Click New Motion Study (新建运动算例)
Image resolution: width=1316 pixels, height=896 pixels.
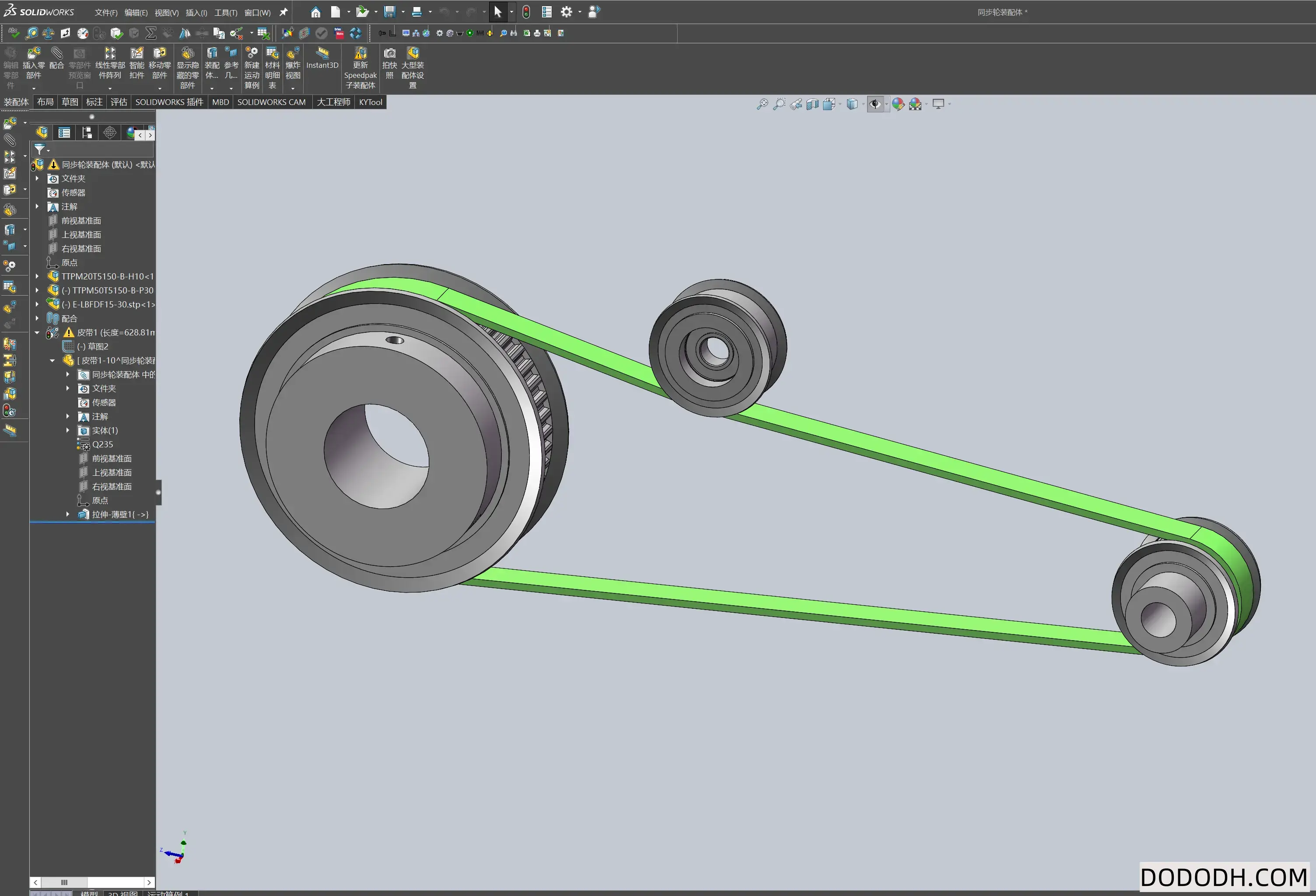pos(252,68)
